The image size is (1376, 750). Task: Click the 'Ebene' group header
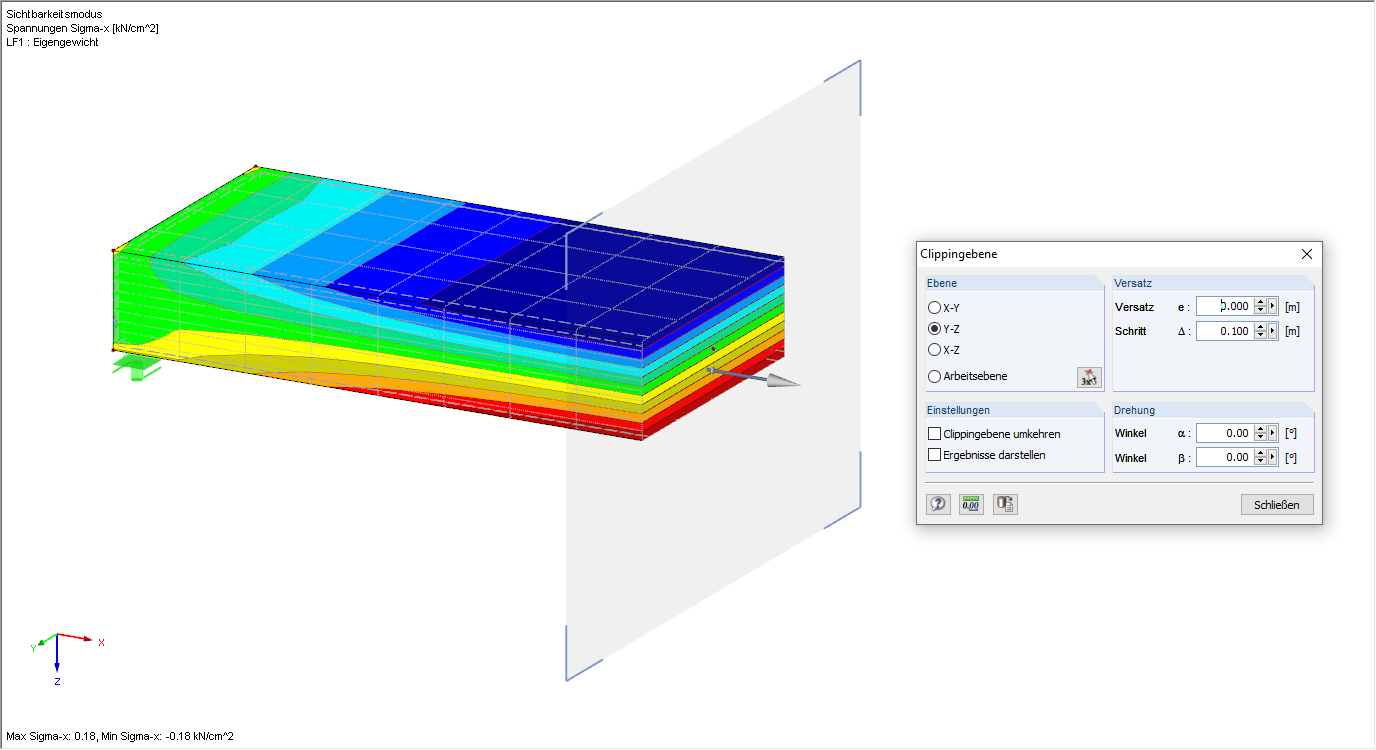coord(942,283)
